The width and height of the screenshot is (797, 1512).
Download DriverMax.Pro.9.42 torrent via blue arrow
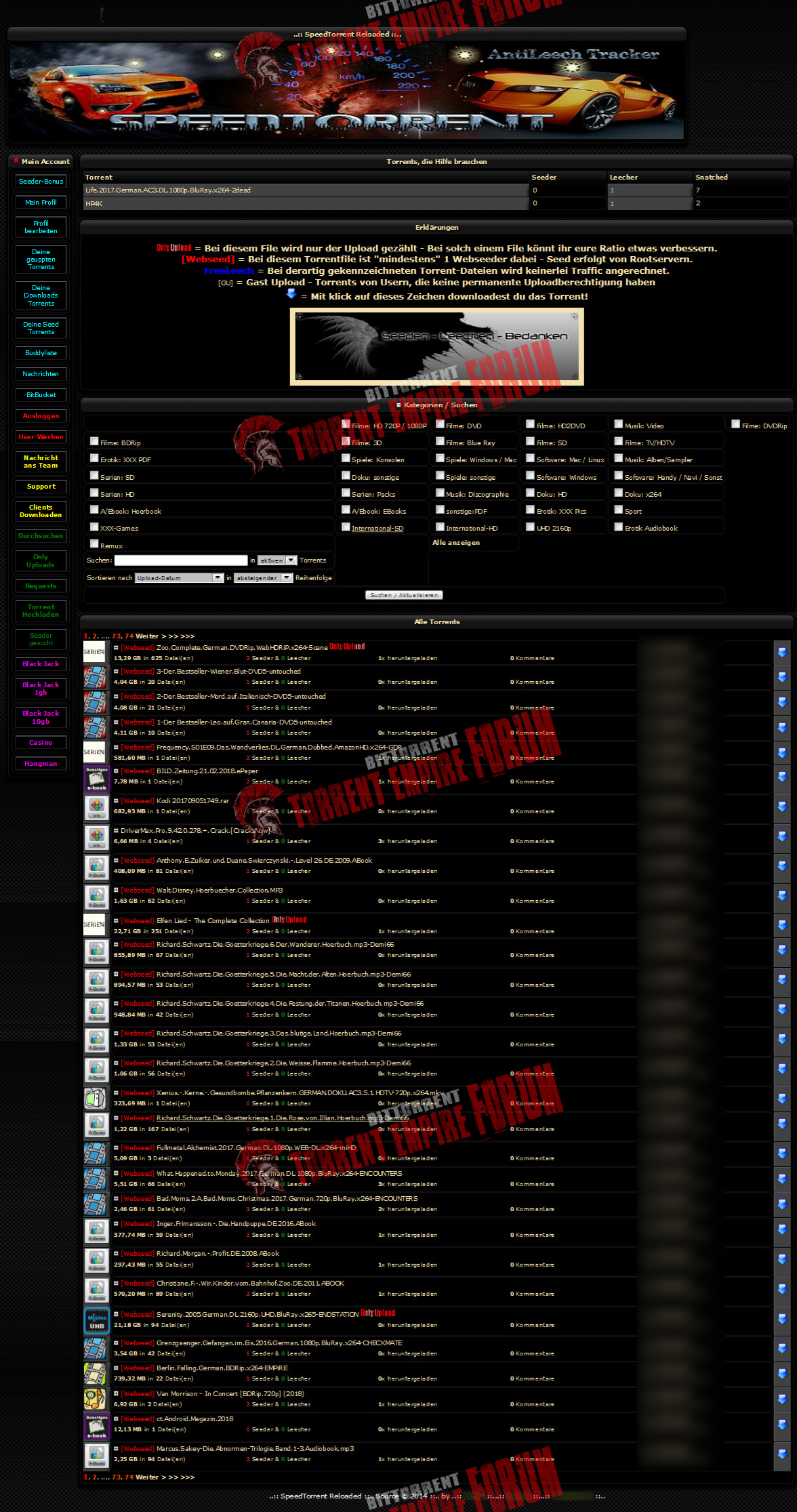[781, 836]
